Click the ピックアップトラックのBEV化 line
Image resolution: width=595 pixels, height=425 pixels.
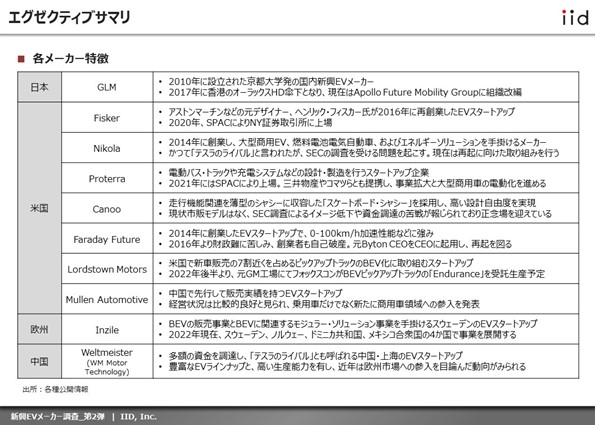click(x=321, y=263)
